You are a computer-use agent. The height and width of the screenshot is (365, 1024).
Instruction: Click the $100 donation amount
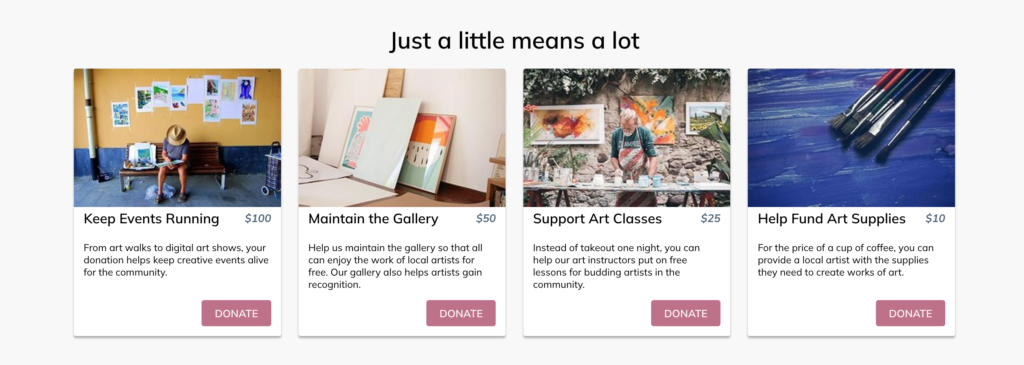(258, 219)
